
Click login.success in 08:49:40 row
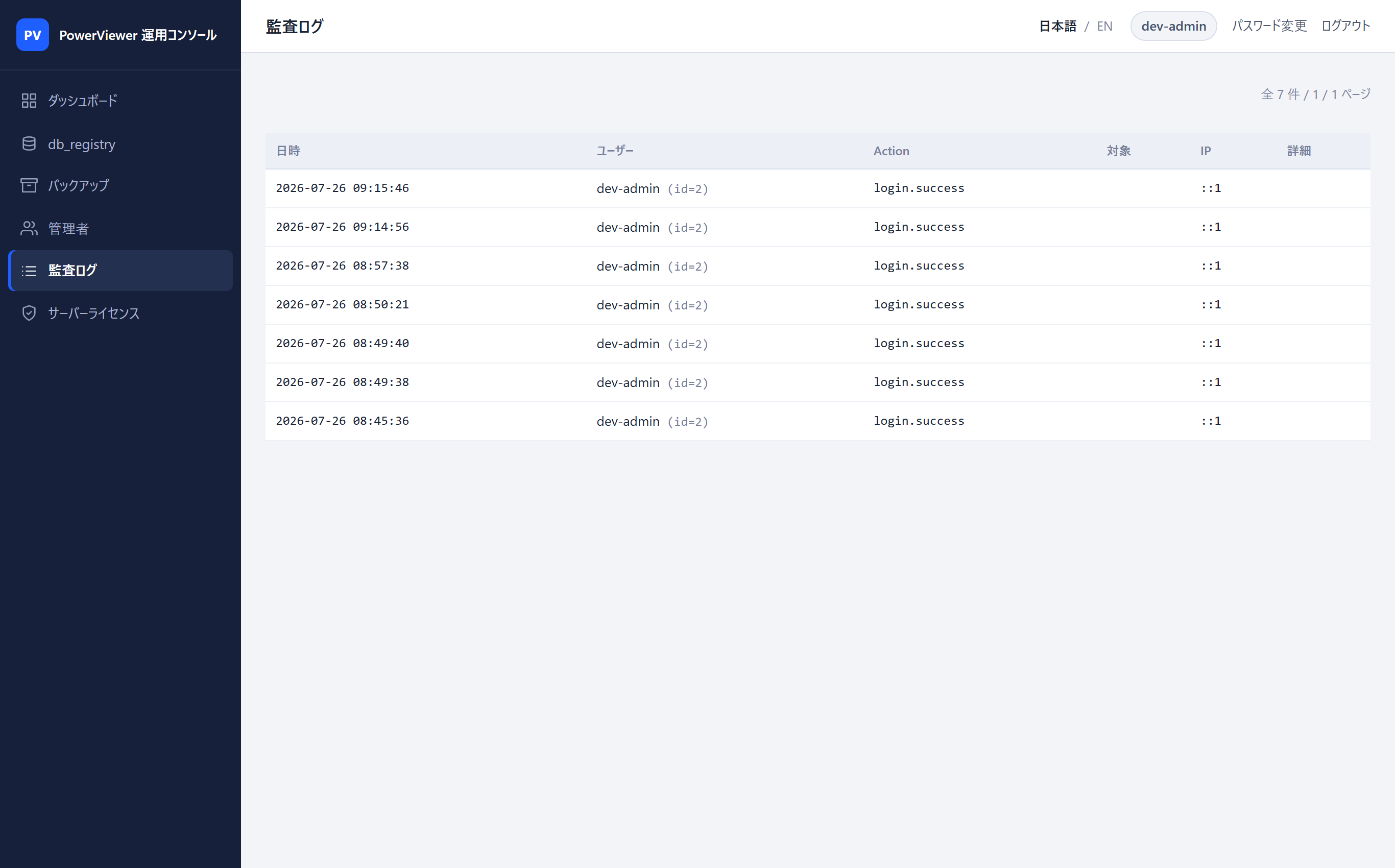pyautogui.click(x=919, y=343)
